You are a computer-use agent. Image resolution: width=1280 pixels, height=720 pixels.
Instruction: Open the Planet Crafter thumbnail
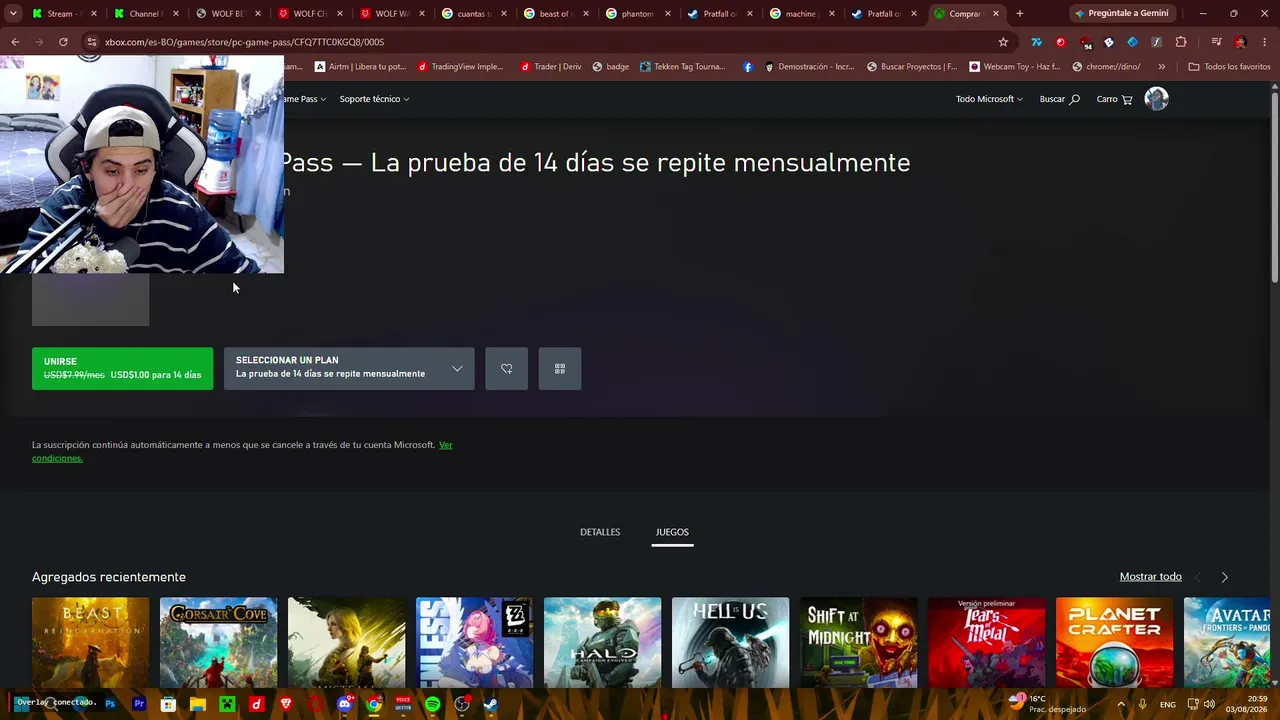pyautogui.click(x=1114, y=643)
